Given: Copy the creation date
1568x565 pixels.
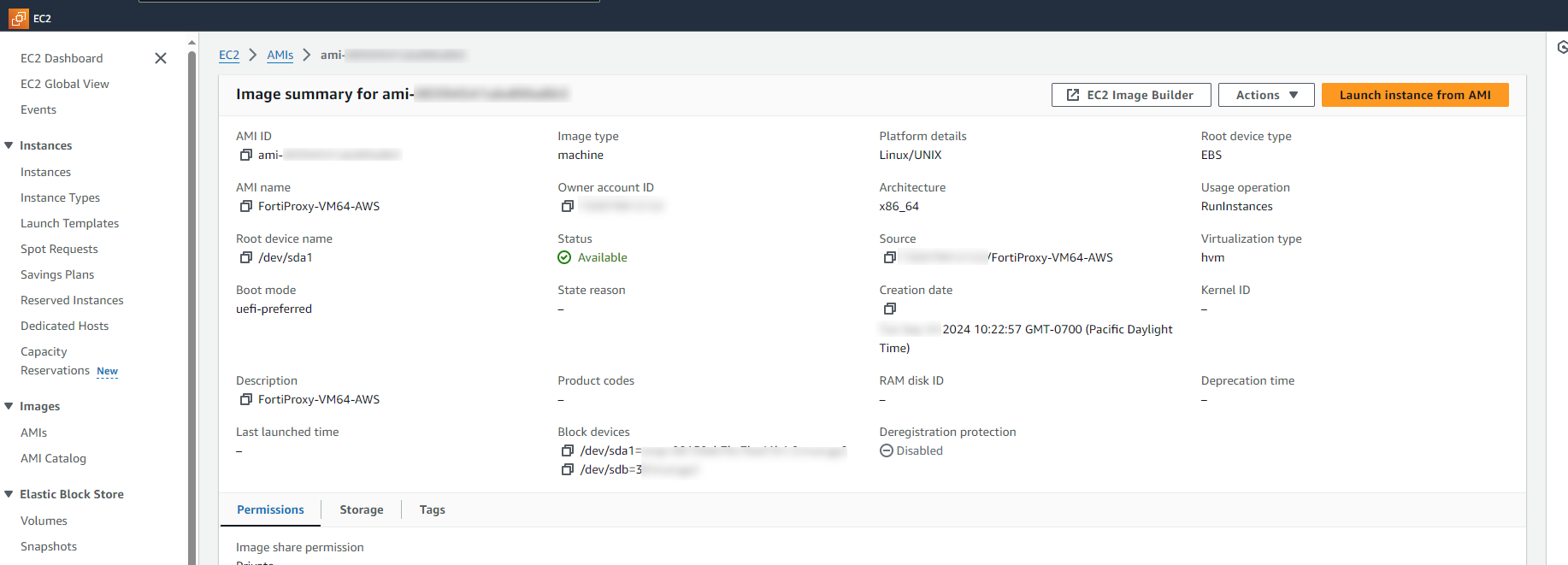Looking at the screenshot, I should pyautogui.click(x=889, y=309).
